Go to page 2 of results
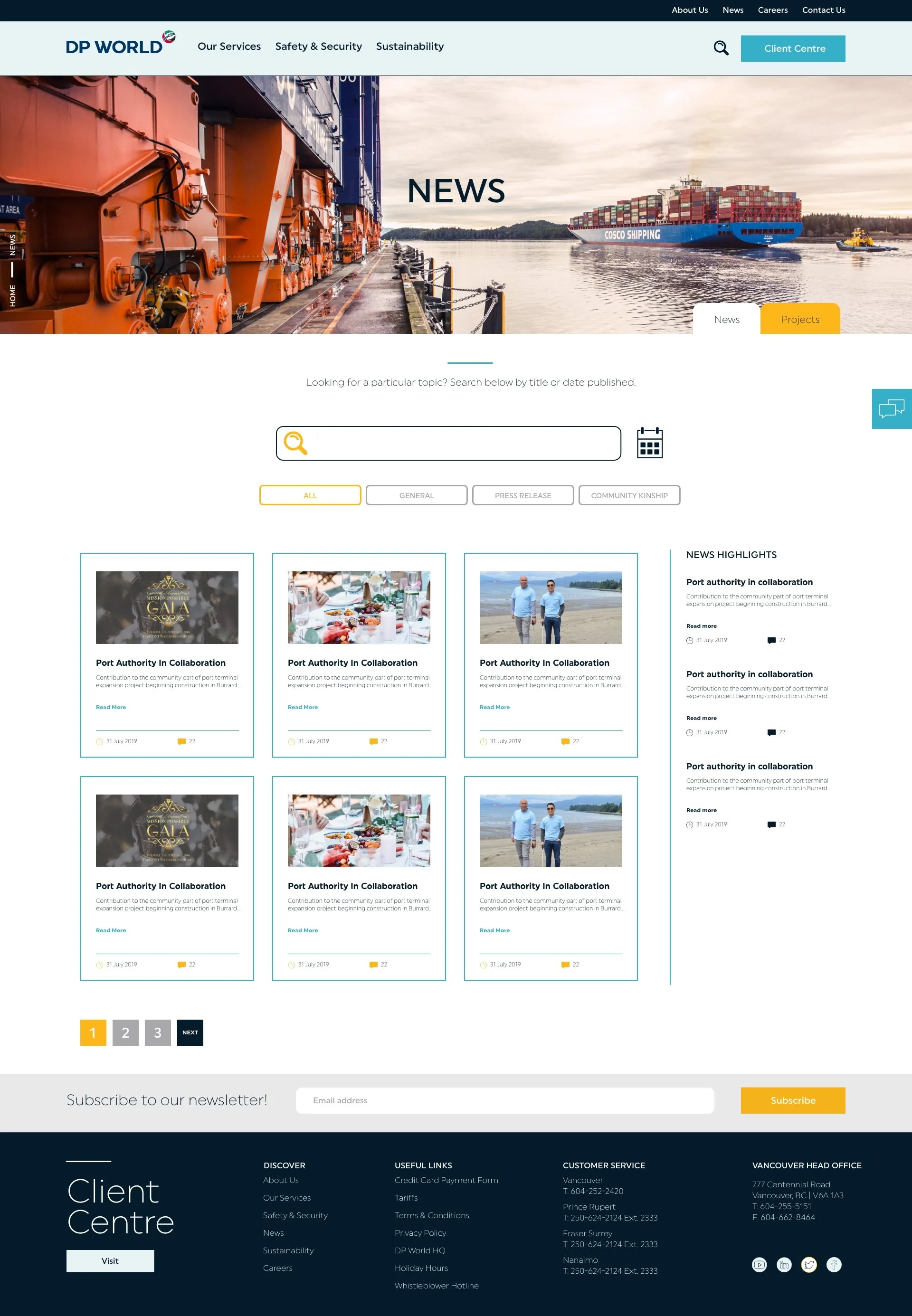 pyautogui.click(x=126, y=1032)
